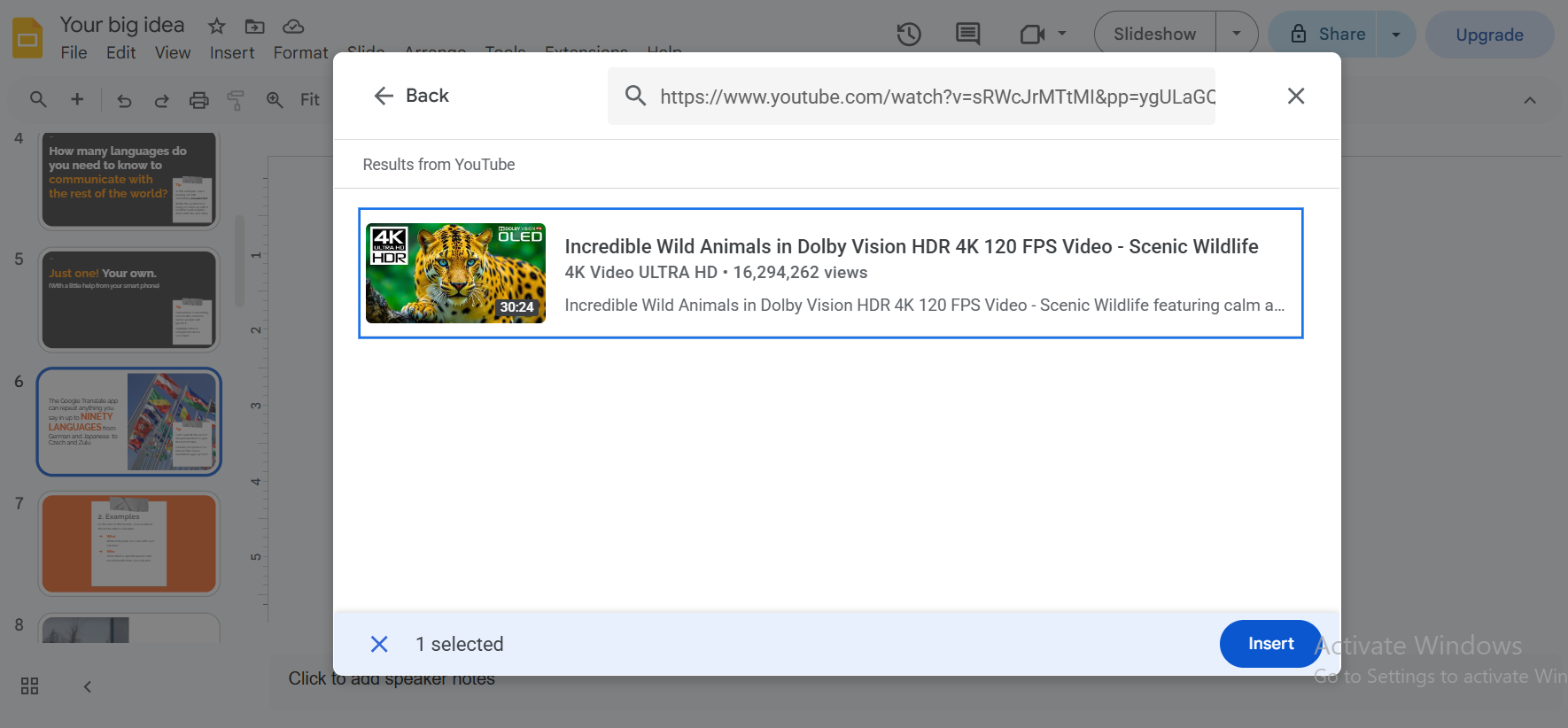Click the presentation title Your big idea

pyautogui.click(x=122, y=25)
